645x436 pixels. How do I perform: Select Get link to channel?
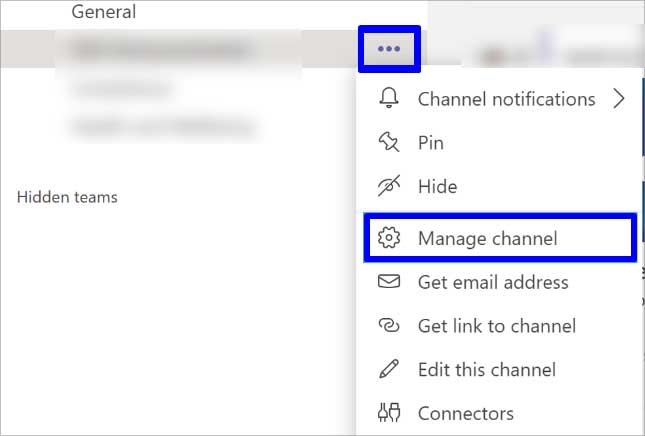(x=500, y=326)
